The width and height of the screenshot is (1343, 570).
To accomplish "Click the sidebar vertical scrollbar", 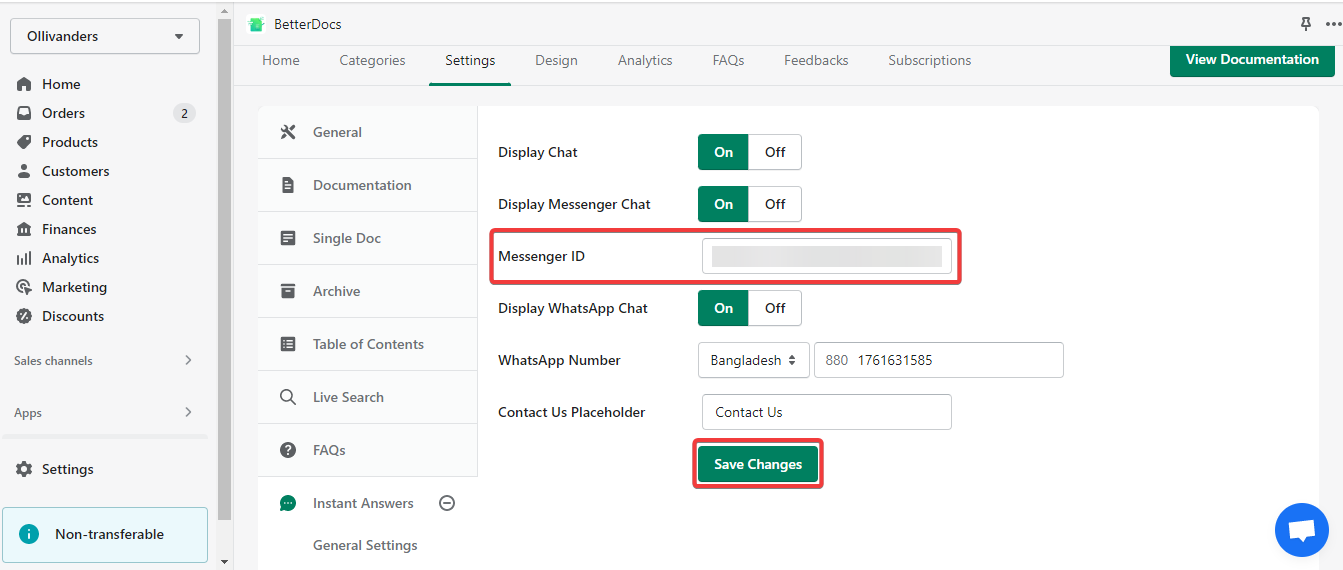I will (224, 270).
